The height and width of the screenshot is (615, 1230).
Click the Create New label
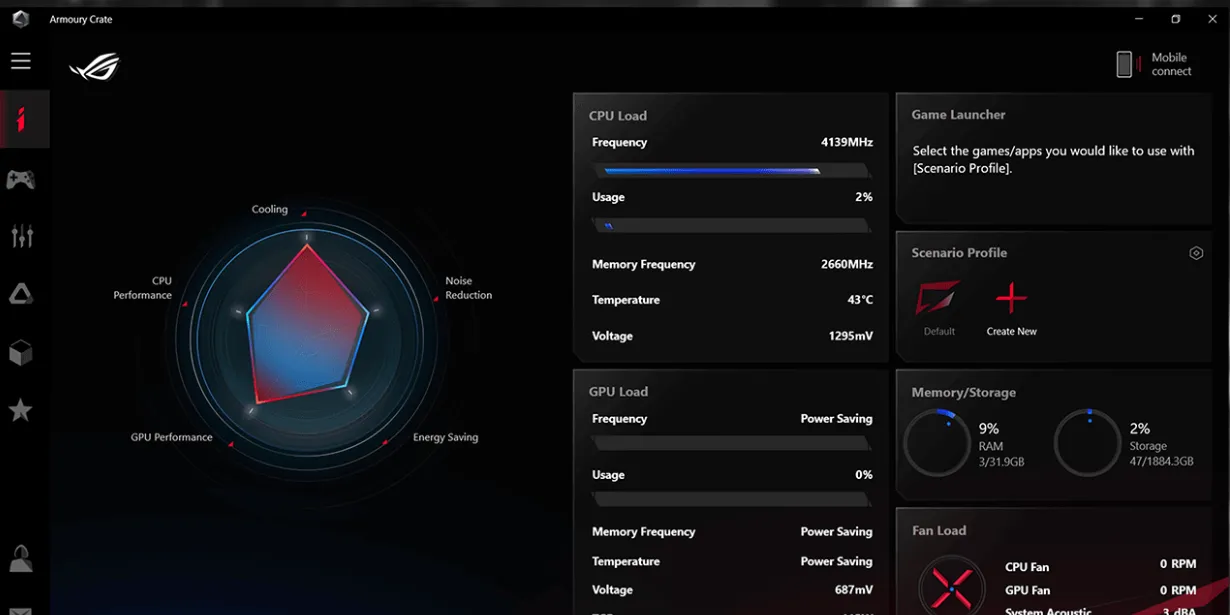tap(1011, 331)
